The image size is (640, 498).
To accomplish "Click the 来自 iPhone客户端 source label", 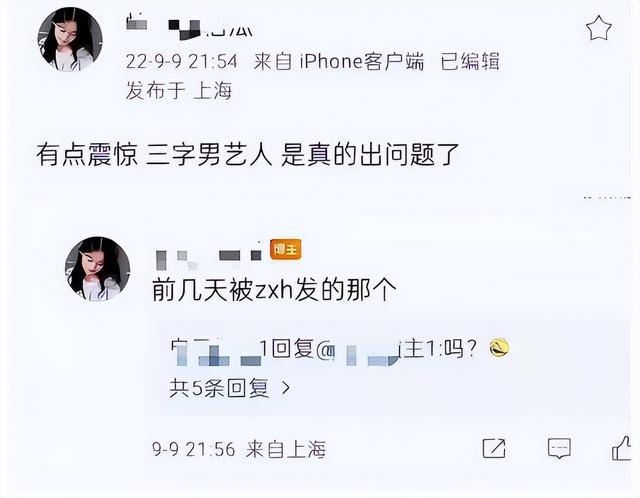I will click(339, 62).
